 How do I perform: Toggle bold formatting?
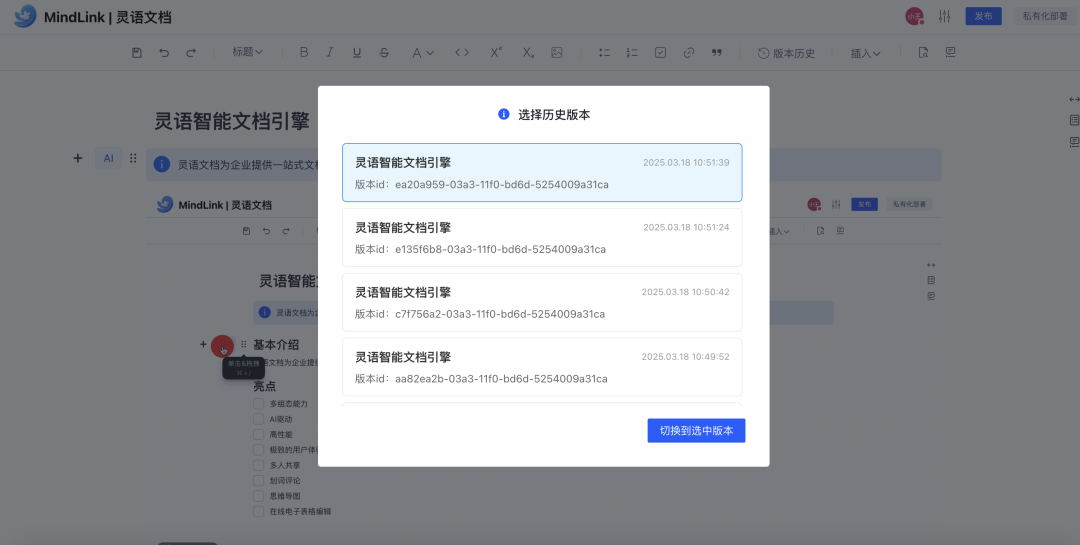[304, 52]
